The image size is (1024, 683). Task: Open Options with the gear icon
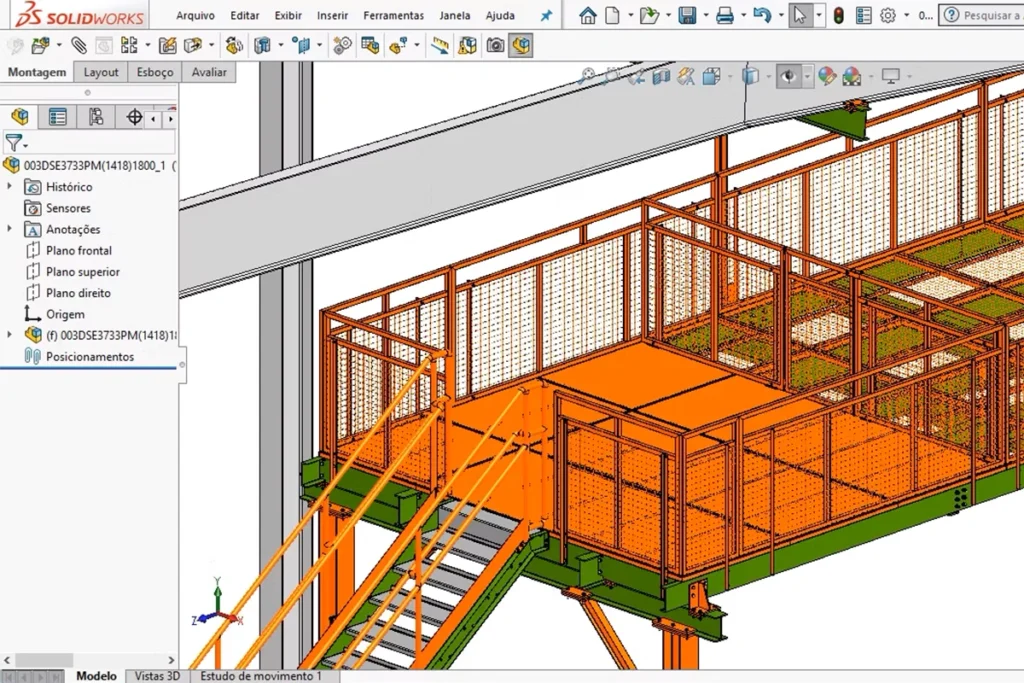coord(887,16)
